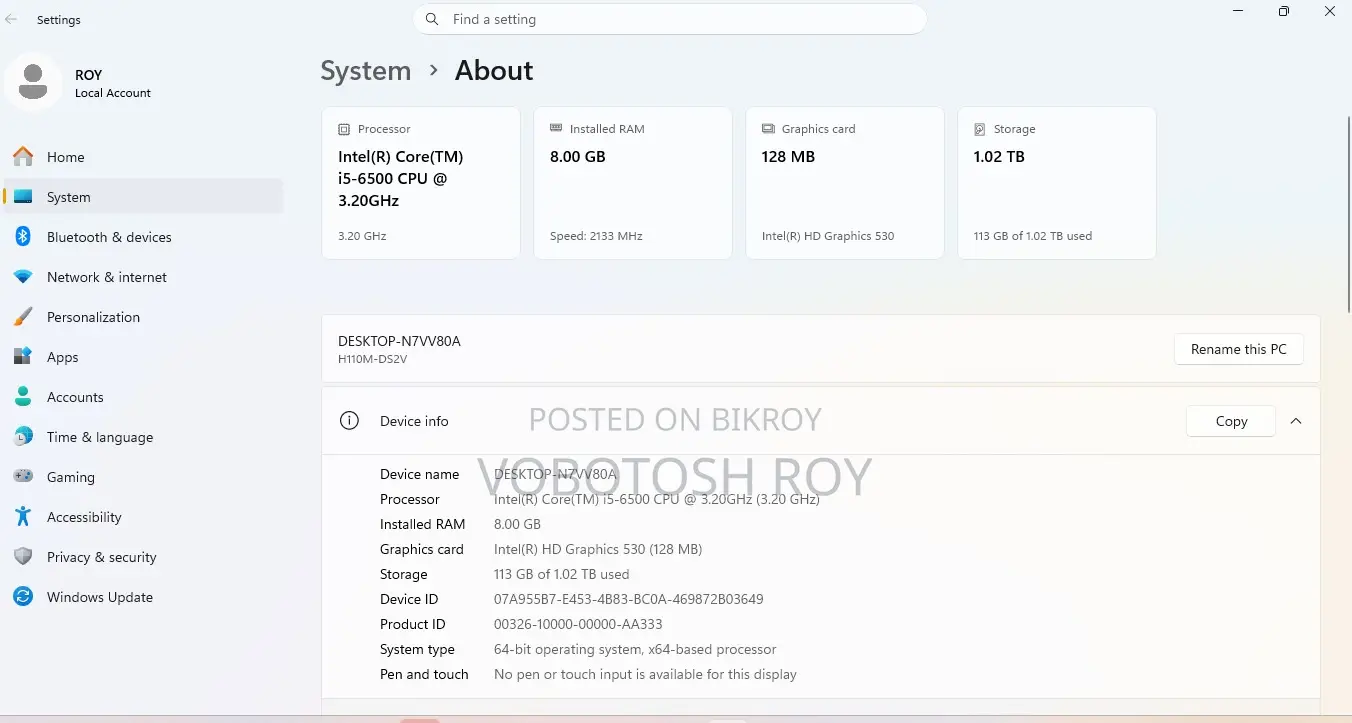This screenshot has height=723, width=1352.
Task: Open Time & language settings
Action: pyautogui.click(x=143, y=437)
